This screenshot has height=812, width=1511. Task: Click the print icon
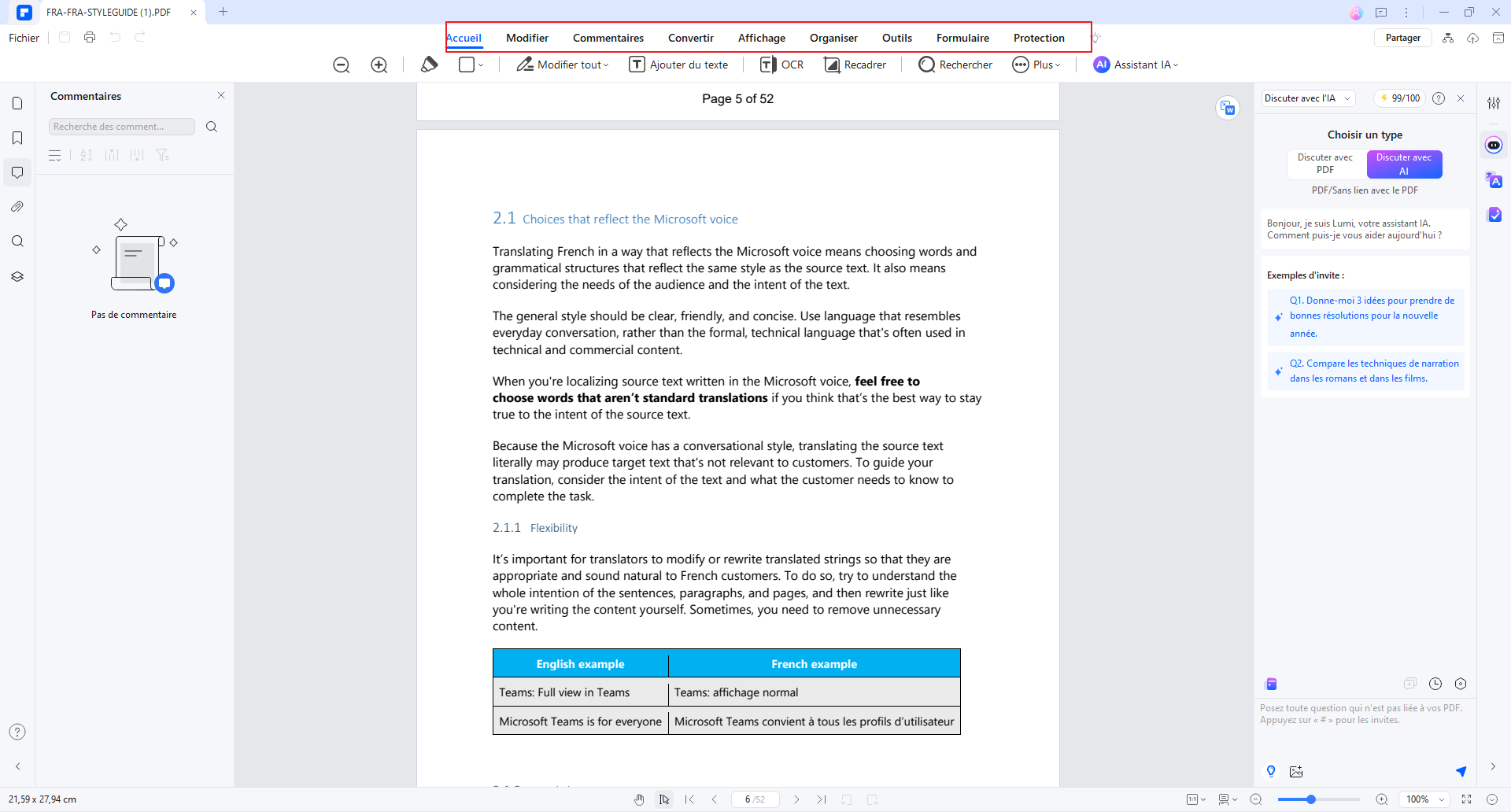pos(90,37)
